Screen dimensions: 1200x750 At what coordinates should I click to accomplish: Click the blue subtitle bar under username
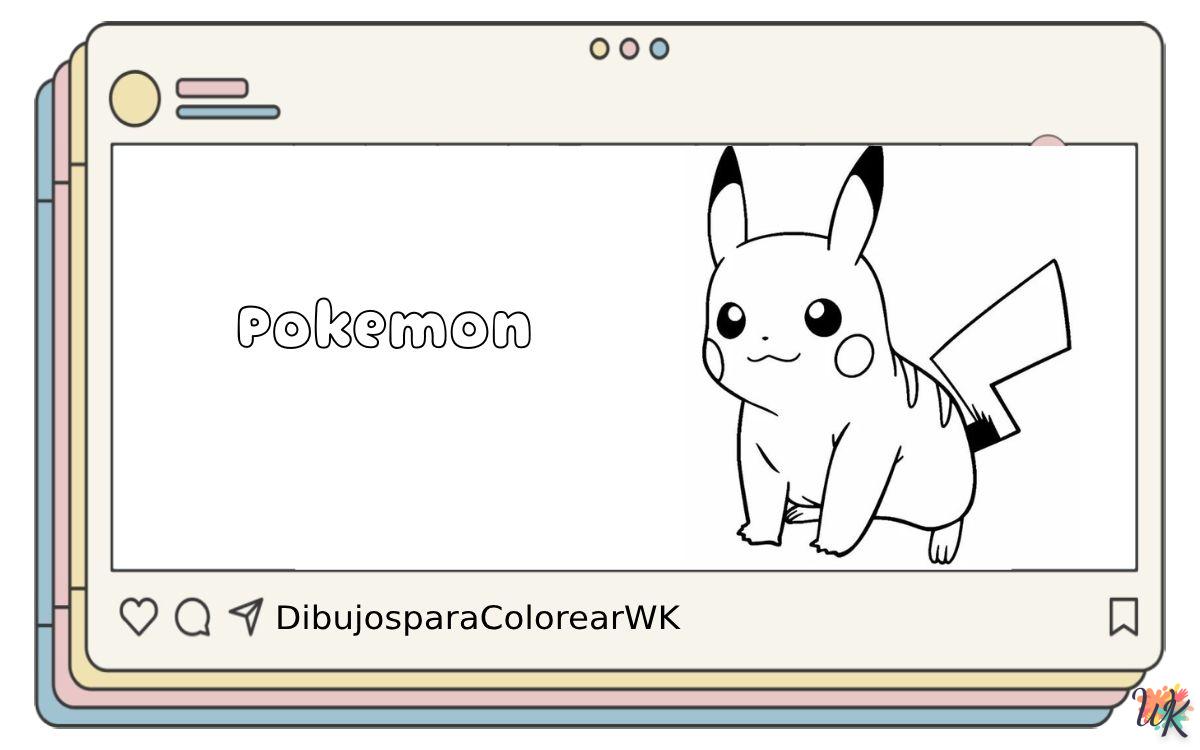pyautogui.click(x=228, y=112)
